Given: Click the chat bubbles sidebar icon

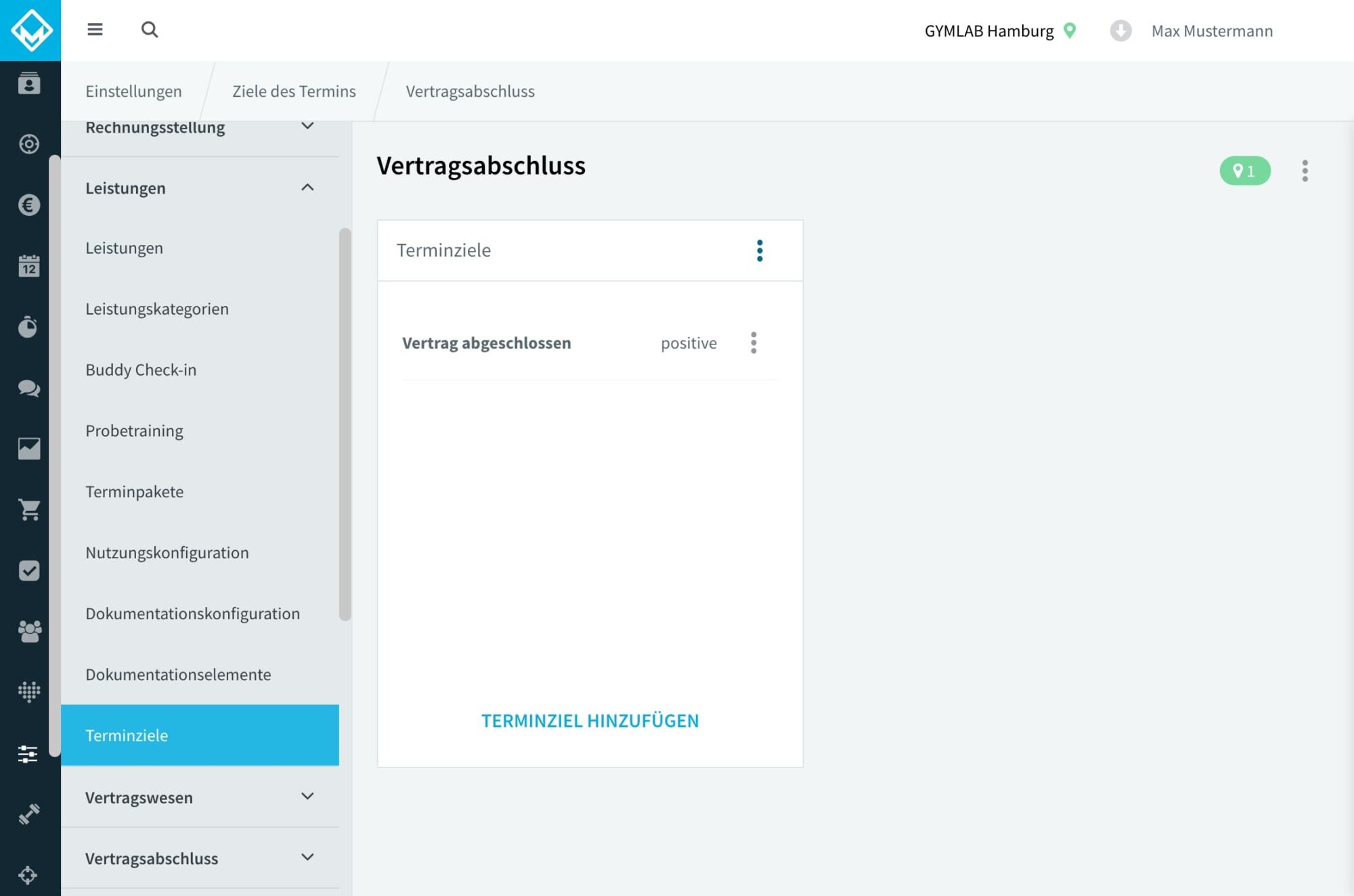Looking at the screenshot, I should 29,388.
